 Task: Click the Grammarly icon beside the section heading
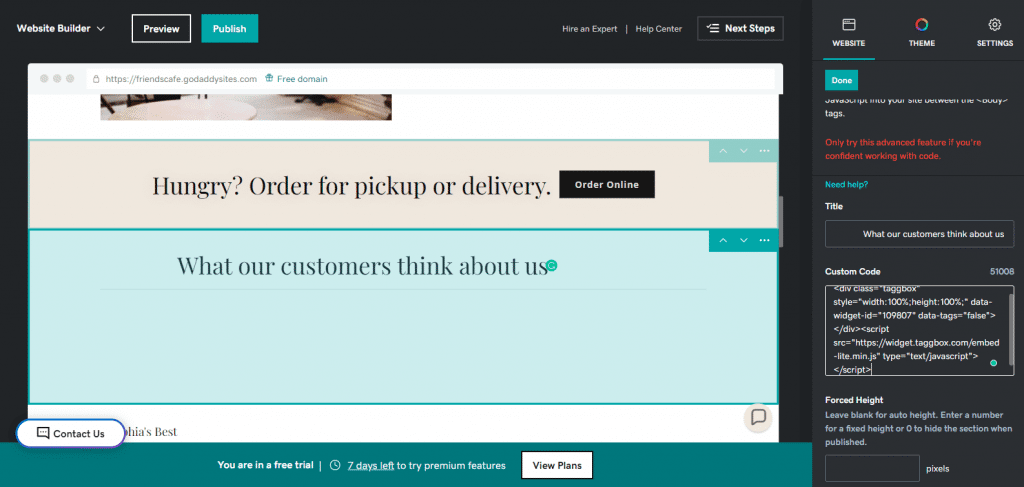(551, 266)
